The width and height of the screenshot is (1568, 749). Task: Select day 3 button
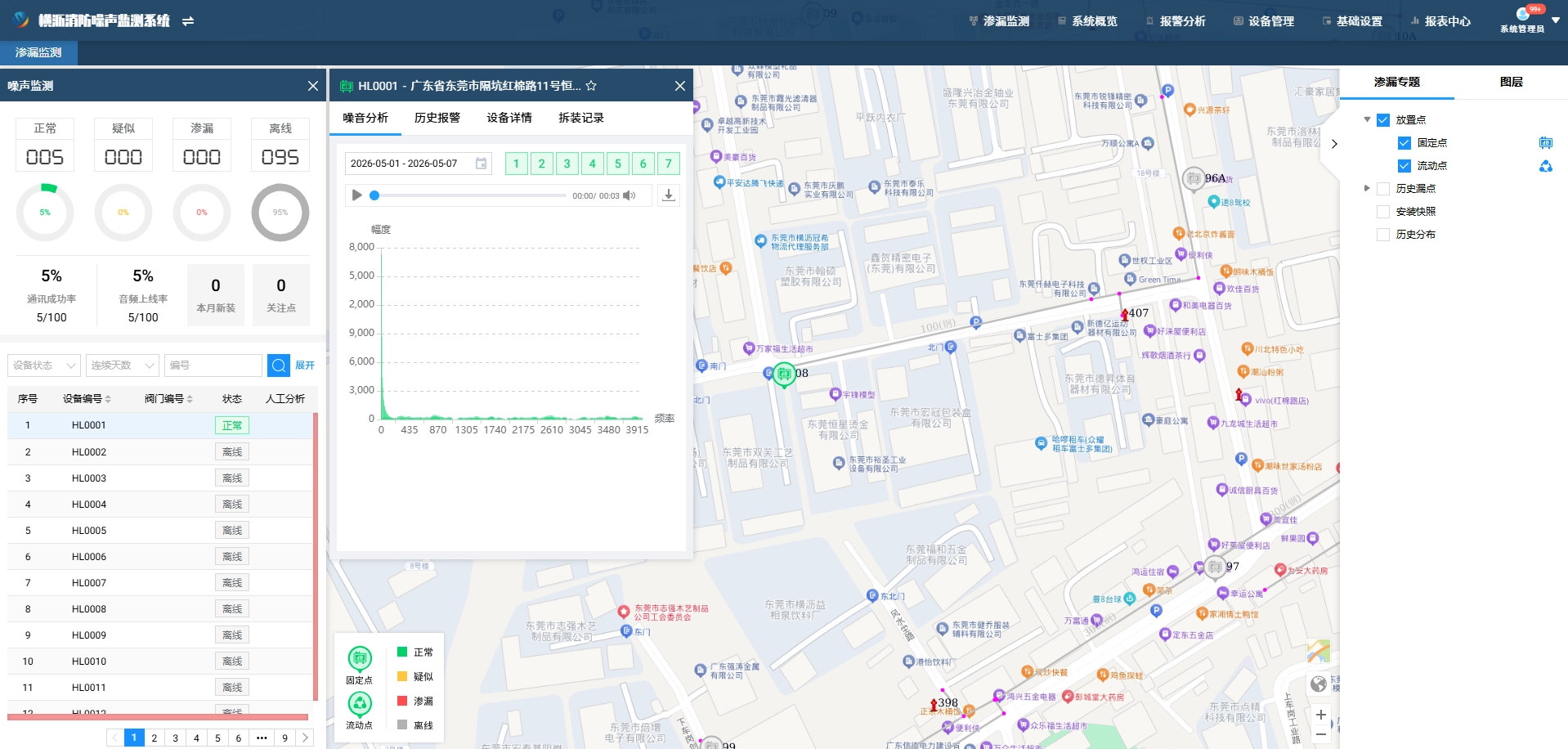tap(567, 164)
